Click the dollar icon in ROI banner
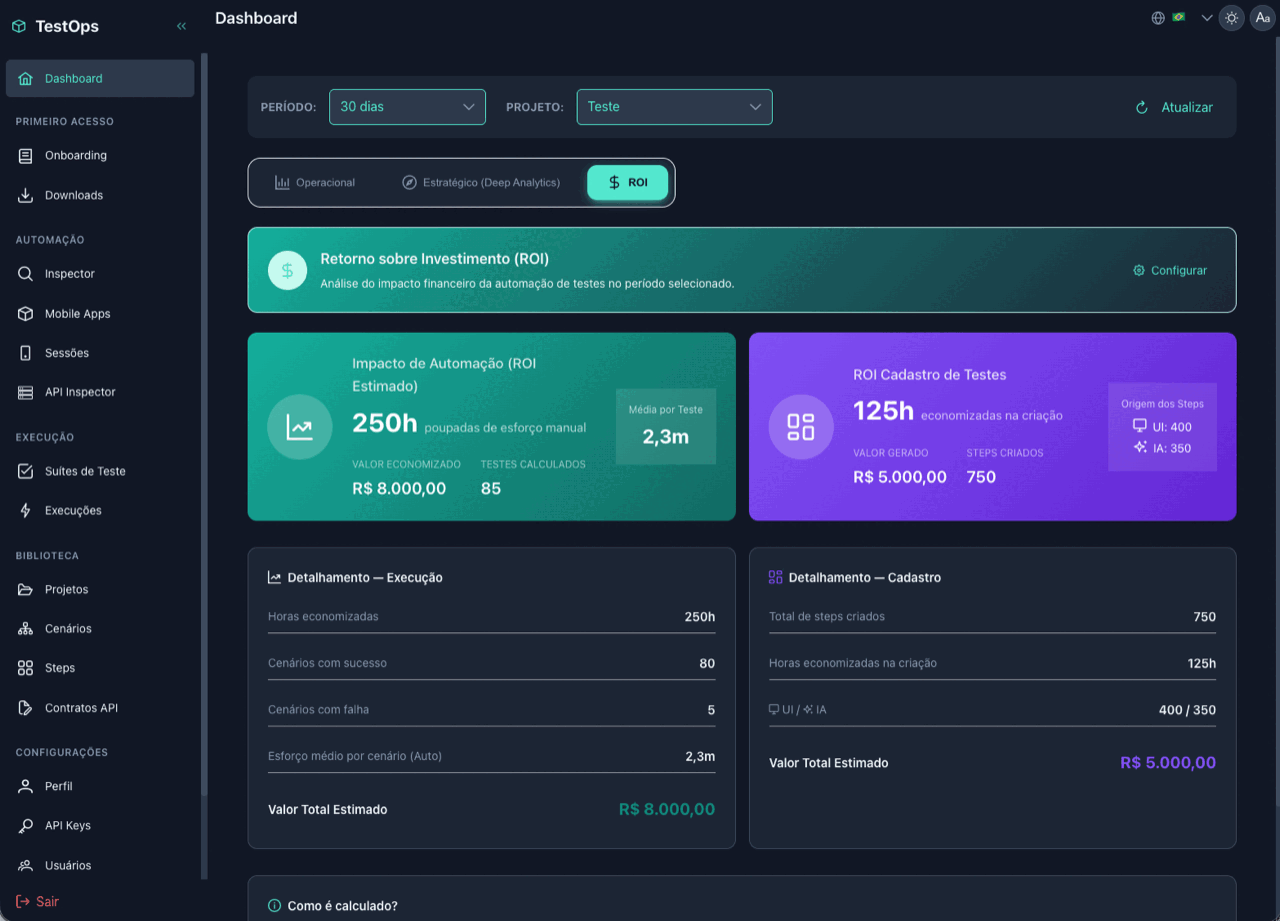This screenshot has width=1280, height=921. point(287,270)
